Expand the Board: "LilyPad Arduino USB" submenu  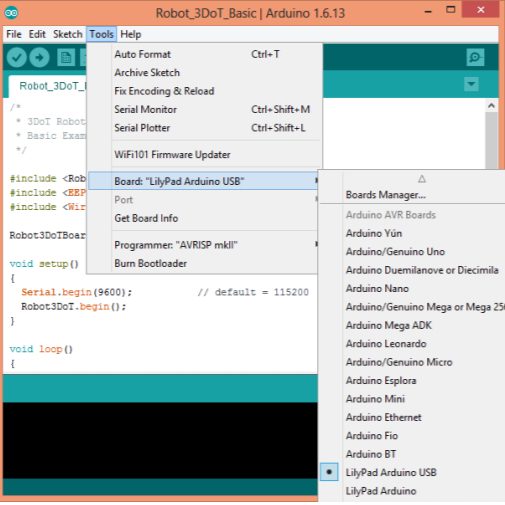tap(203, 181)
